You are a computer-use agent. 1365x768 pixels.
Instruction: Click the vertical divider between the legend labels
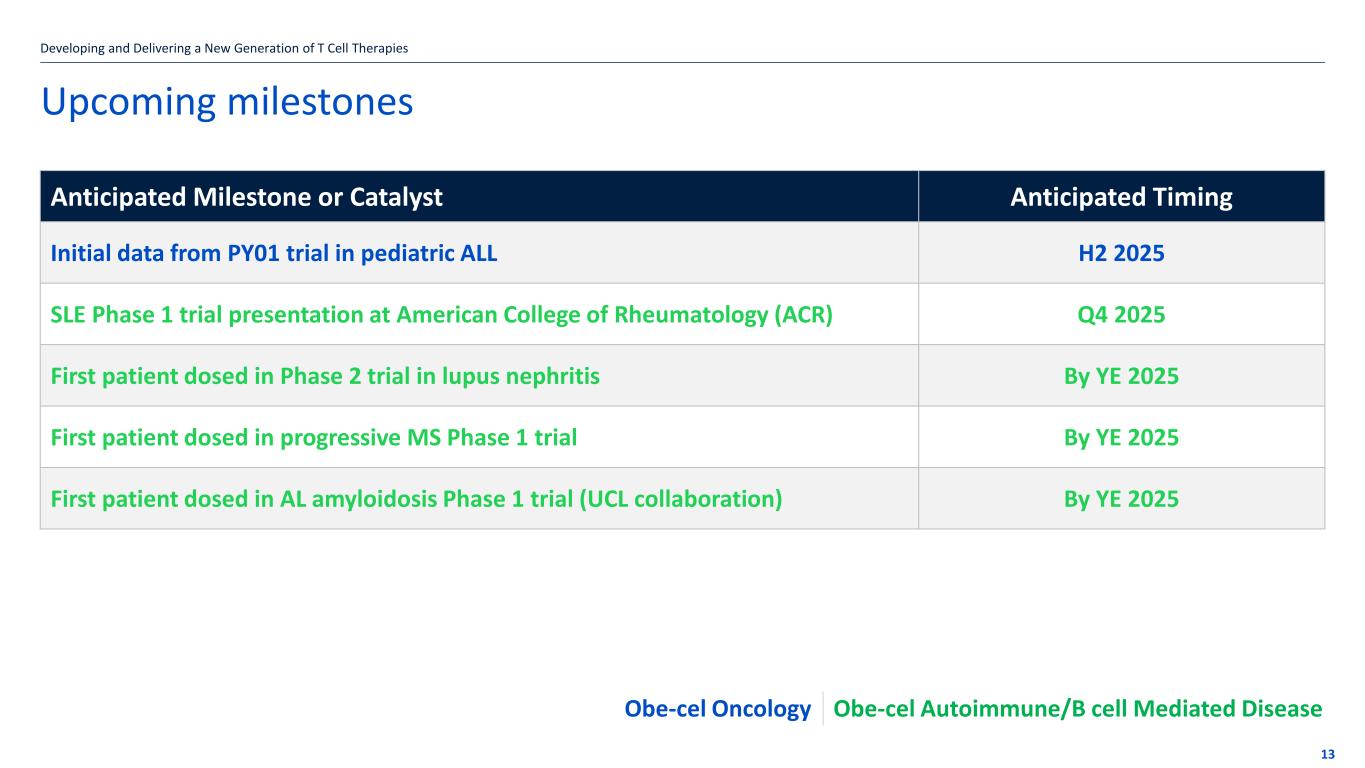point(822,708)
